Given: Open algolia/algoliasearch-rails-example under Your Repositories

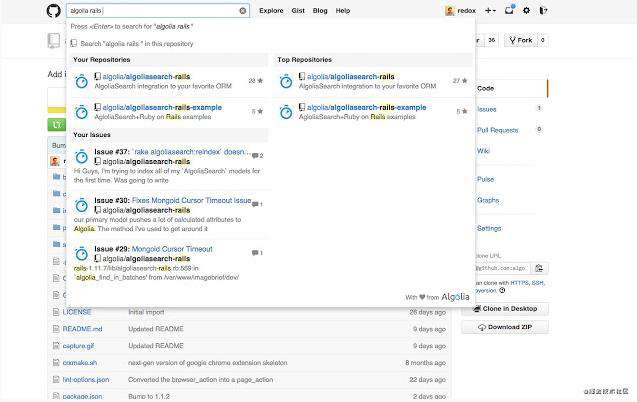Looking at the screenshot, I should coord(162,107).
